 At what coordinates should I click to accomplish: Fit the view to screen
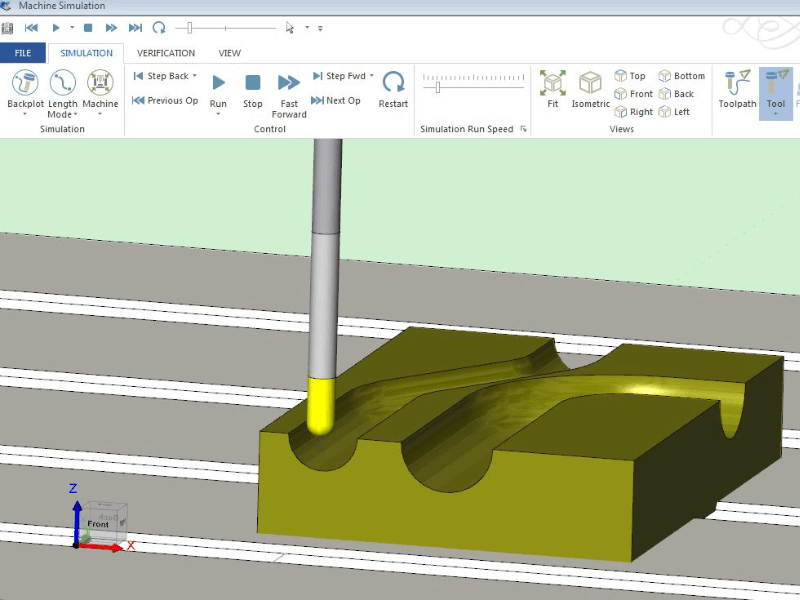(553, 84)
